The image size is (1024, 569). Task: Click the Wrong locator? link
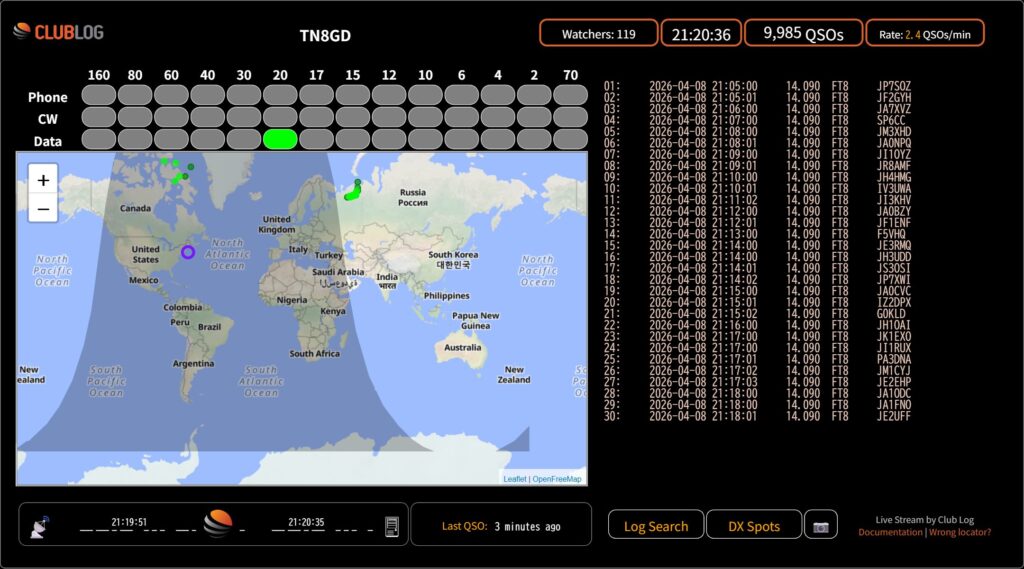click(961, 532)
